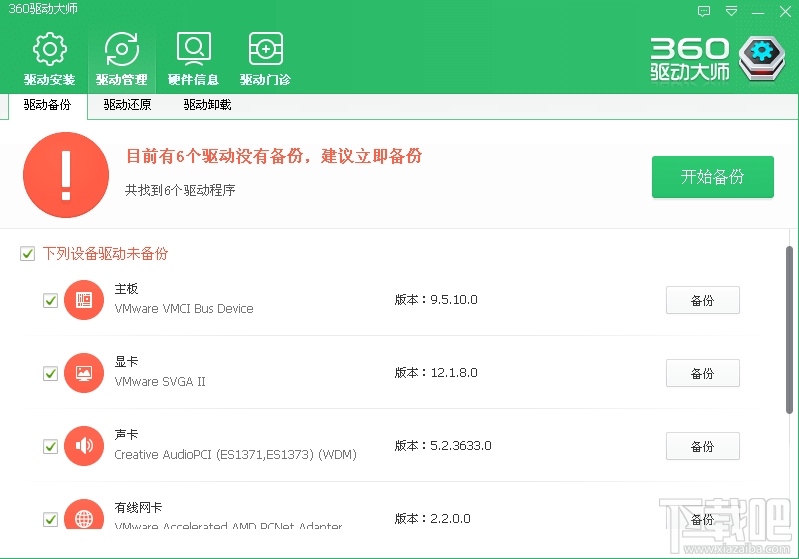
Task: Open the 驱动安装 gear icon
Action: pyautogui.click(x=49, y=49)
